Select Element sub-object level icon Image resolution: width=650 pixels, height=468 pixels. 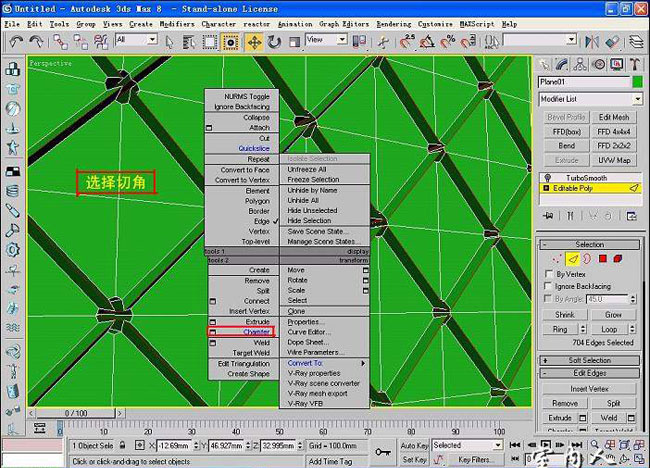(618, 259)
